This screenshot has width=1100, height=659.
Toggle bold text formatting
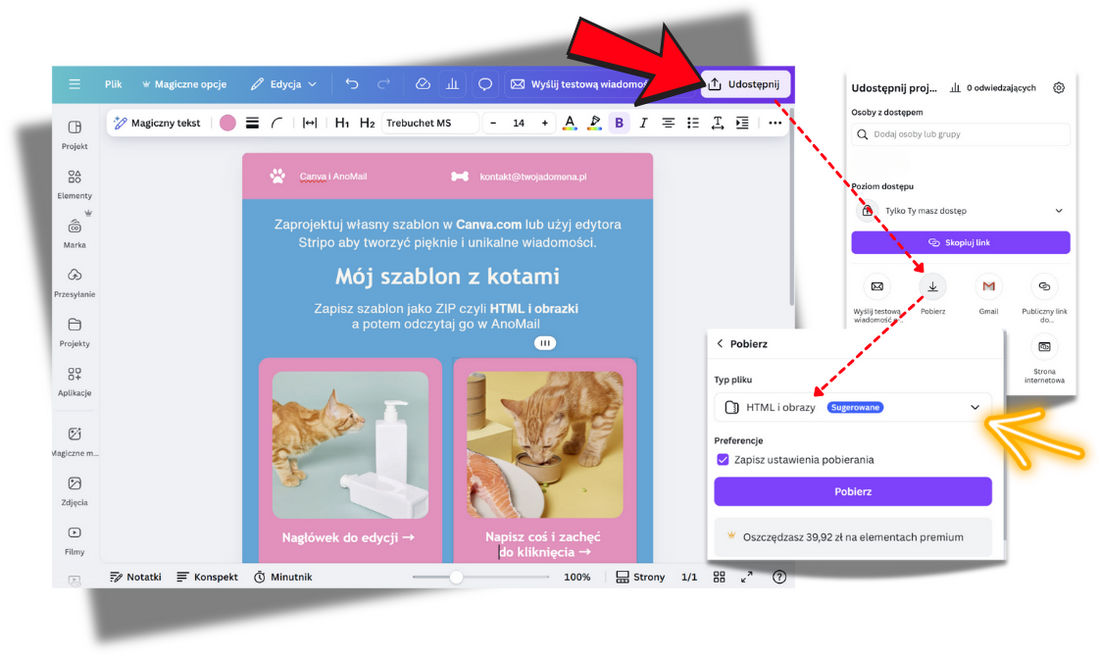619,123
